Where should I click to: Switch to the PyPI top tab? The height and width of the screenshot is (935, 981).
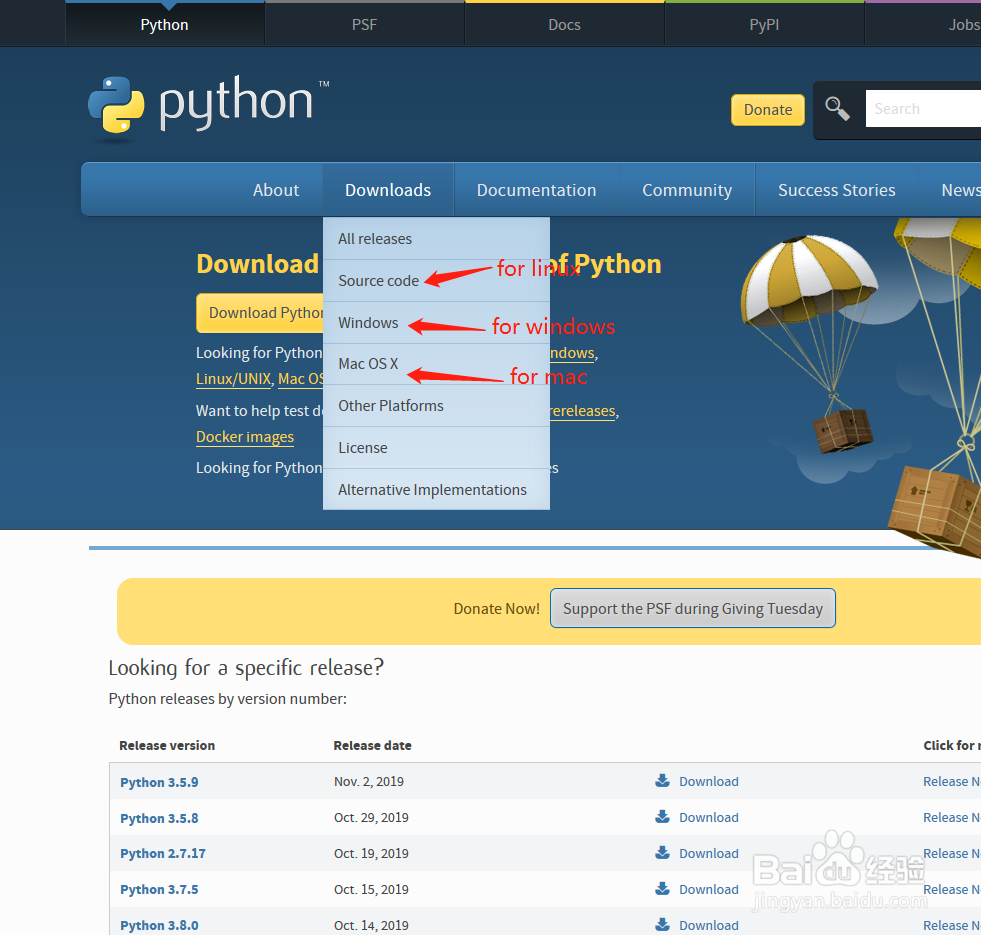(x=765, y=24)
